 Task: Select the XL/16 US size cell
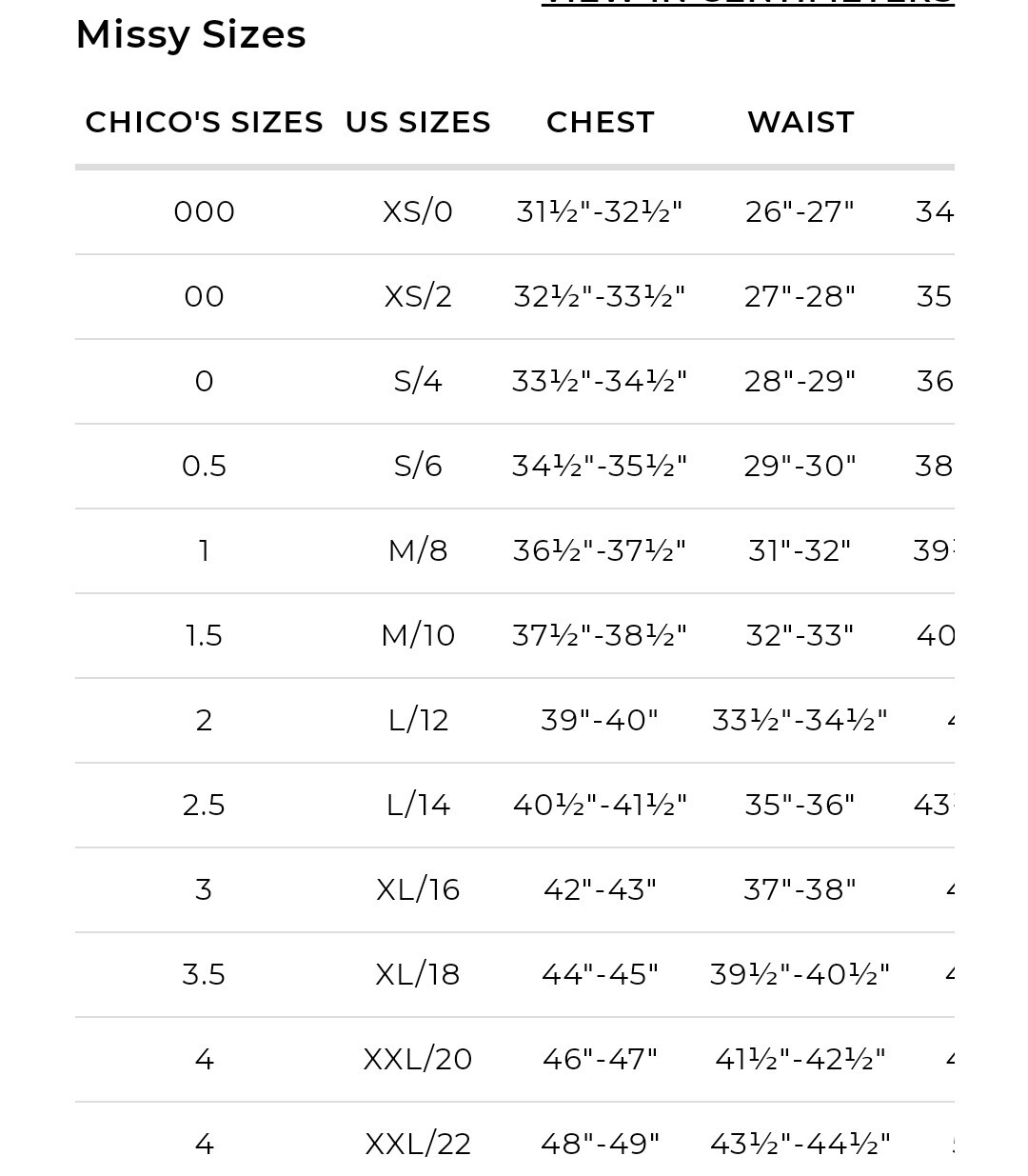[x=418, y=889]
